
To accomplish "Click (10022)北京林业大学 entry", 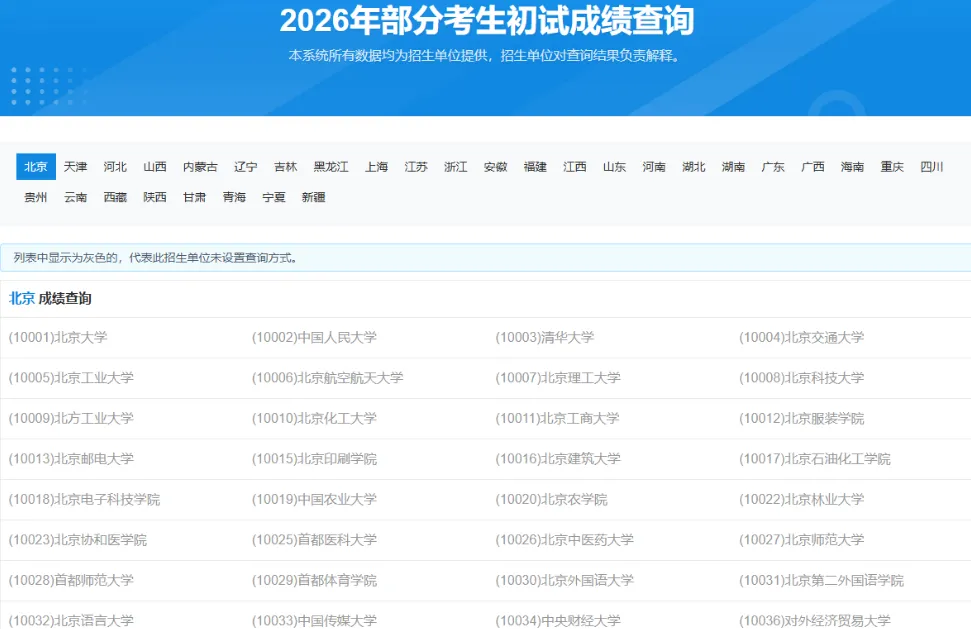I will point(801,500).
